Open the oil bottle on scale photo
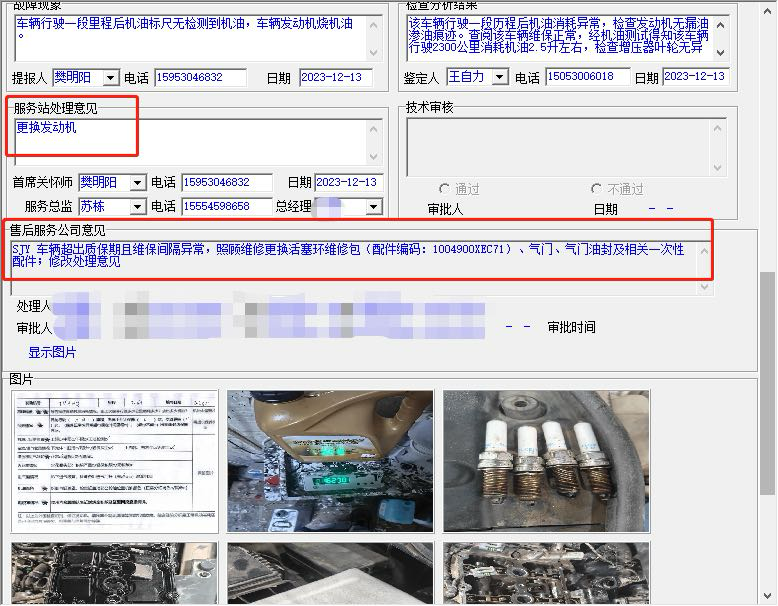The height and width of the screenshot is (606, 778). pos(330,461)
